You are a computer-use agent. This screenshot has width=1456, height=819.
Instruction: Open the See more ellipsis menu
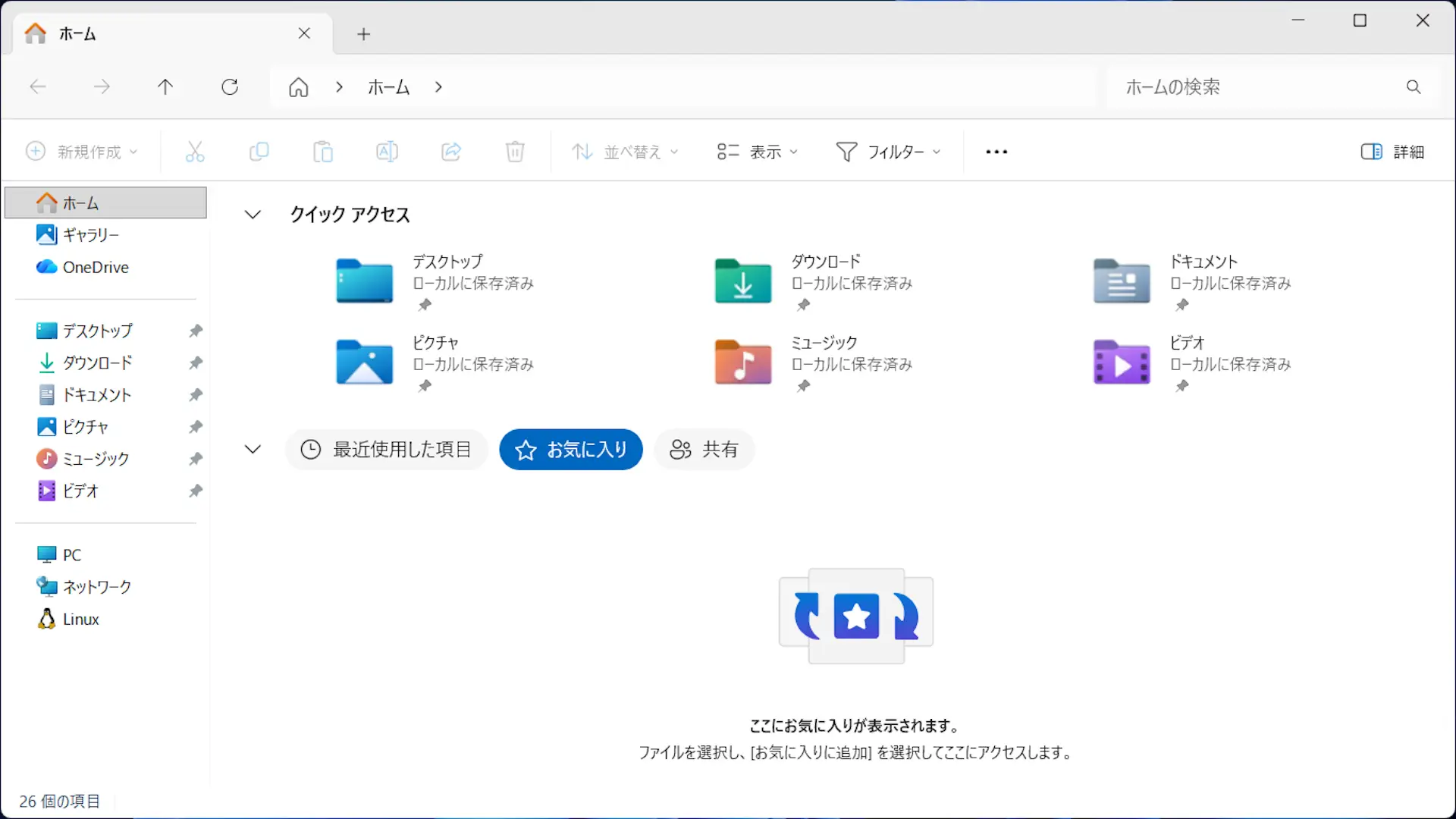coord(996,152)
